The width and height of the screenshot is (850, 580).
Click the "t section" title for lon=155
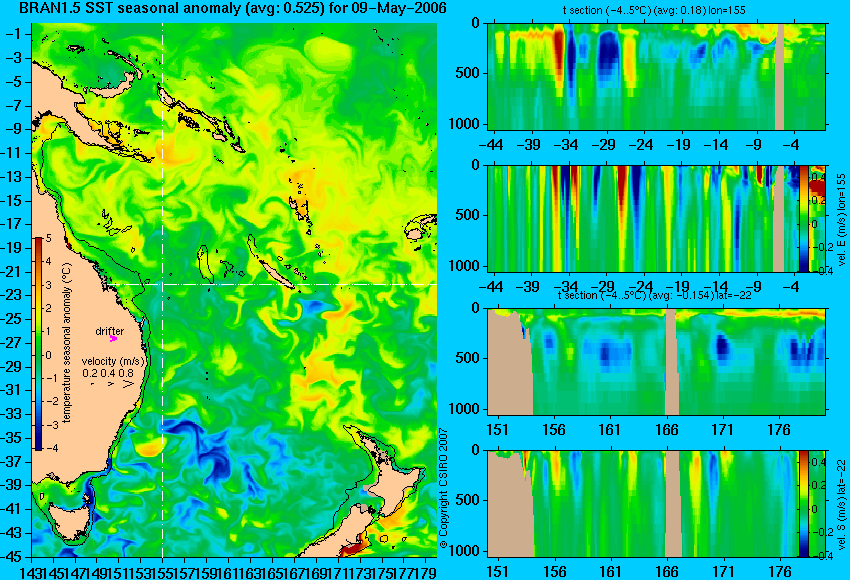[656, 10]
